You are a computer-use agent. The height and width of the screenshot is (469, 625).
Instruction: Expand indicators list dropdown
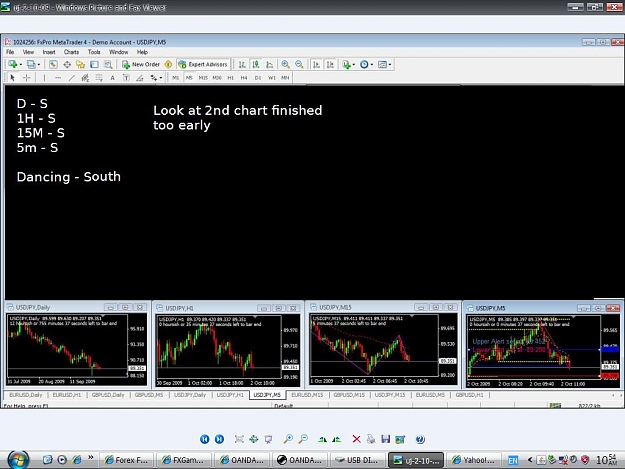354,65
